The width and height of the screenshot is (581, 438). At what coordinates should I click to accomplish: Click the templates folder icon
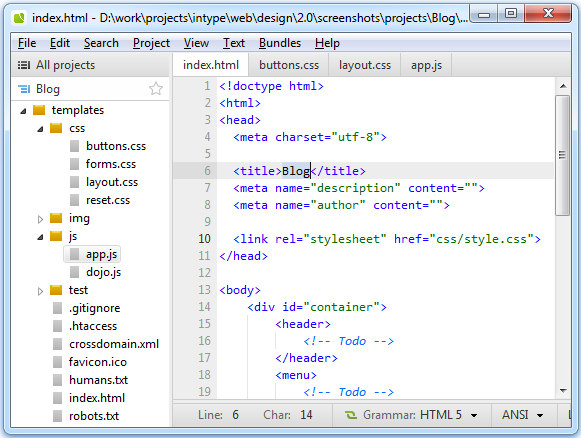39,110
